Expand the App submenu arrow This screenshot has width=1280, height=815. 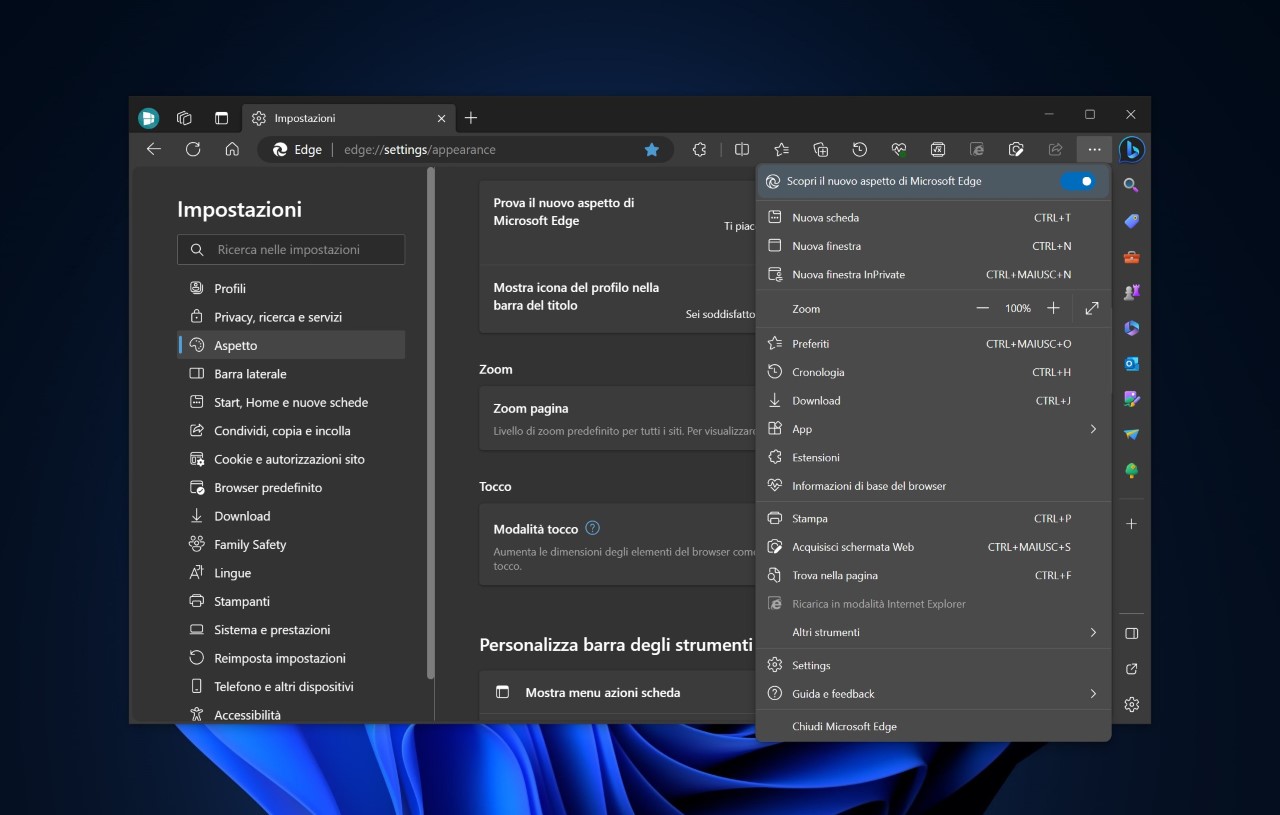click(1093, 429)
